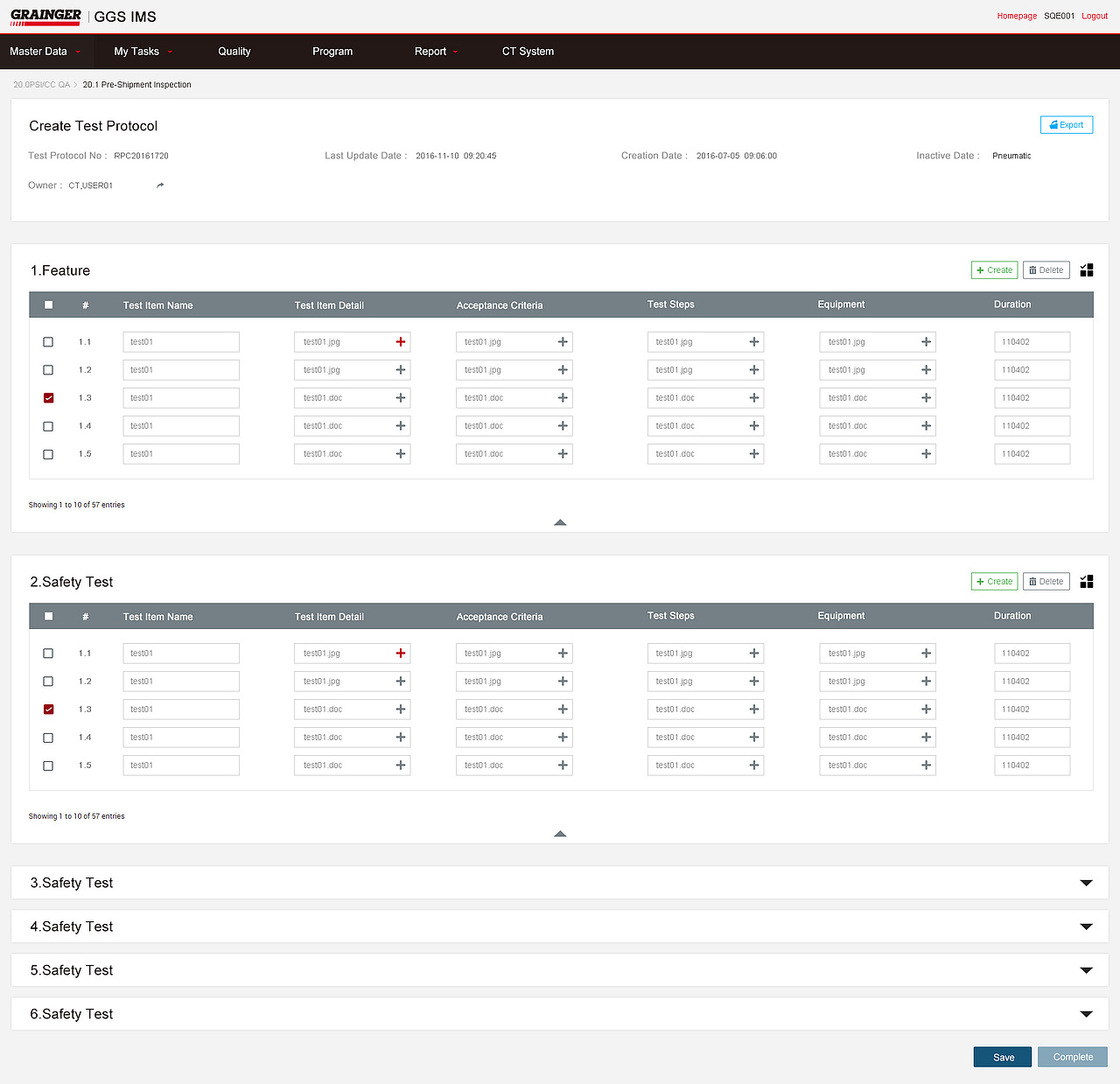
Task: Open the My Tasks dropdown menu
Action: pos(143,52)
